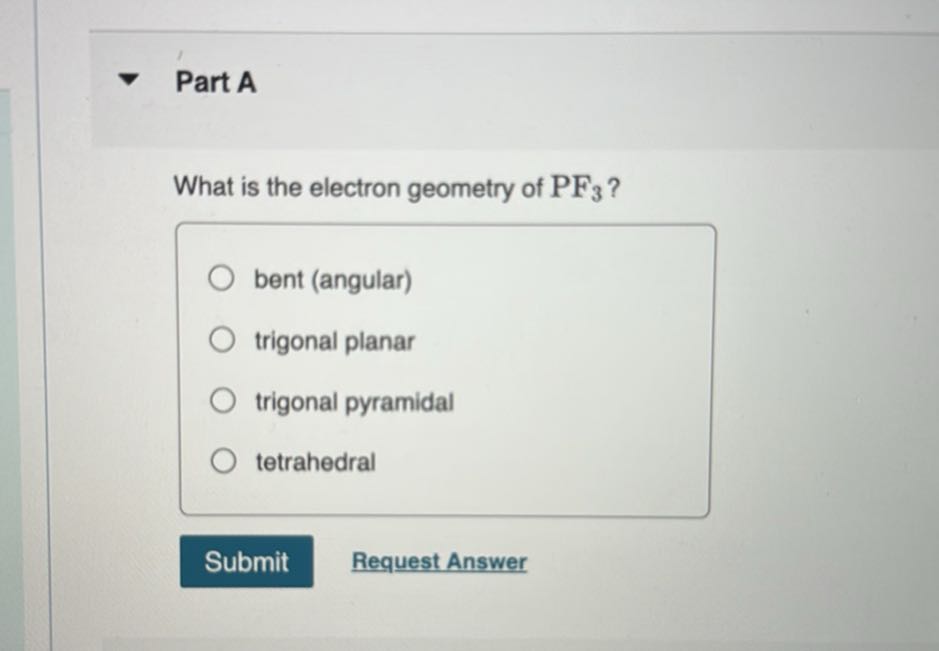The image size is (939, 651).
Task: Click the Part A header label
Action: [x=214, y=82]
